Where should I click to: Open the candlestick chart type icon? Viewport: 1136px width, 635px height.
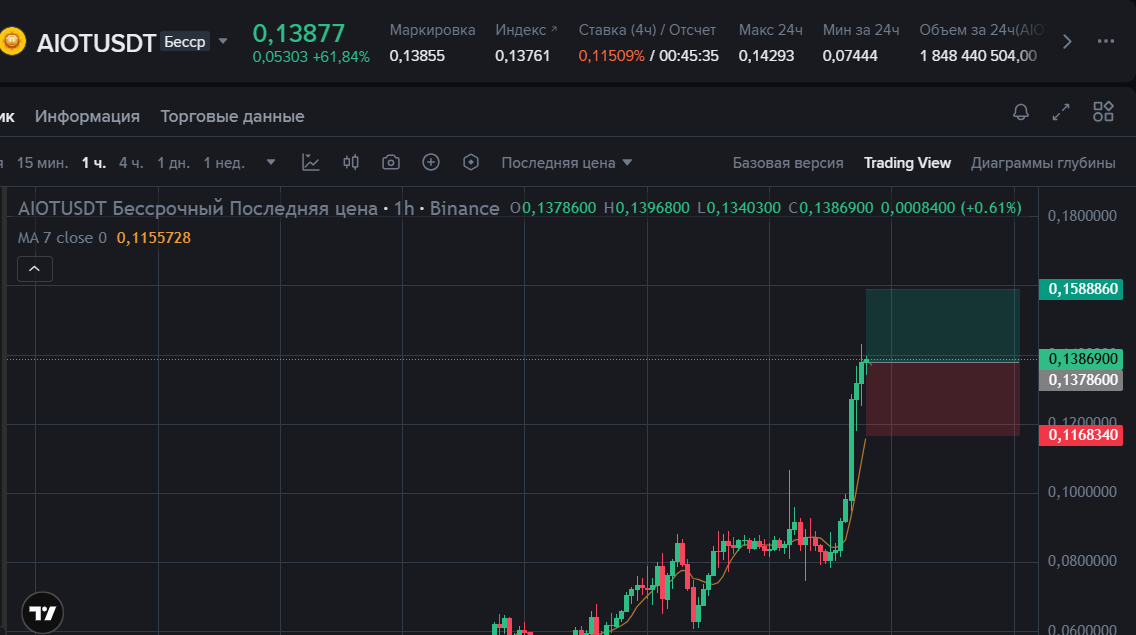coord(351,162)
